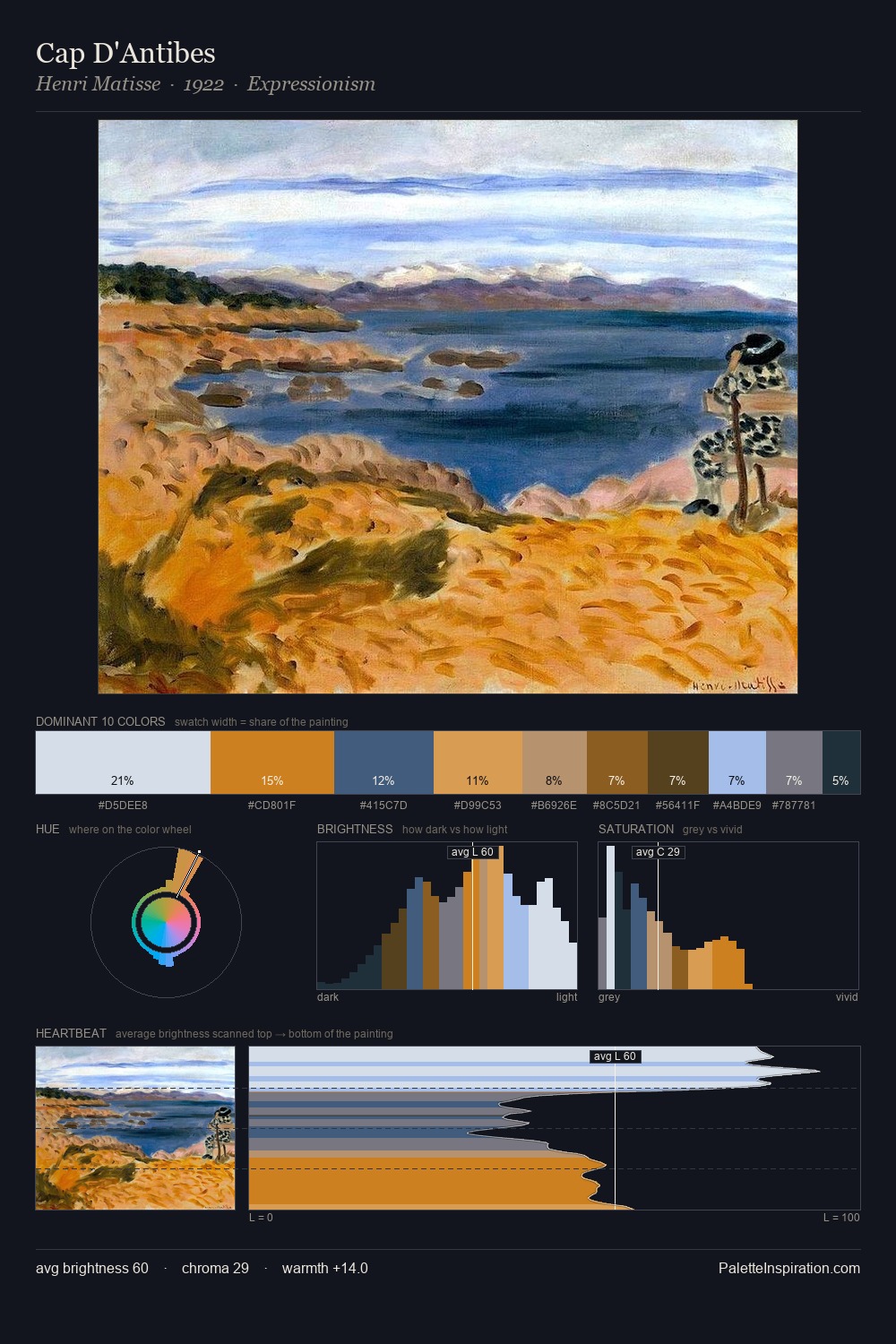This screenshot has height=1344, width=896.
Task: Click "how dark vs how light" caption
Action: [455, 830]
